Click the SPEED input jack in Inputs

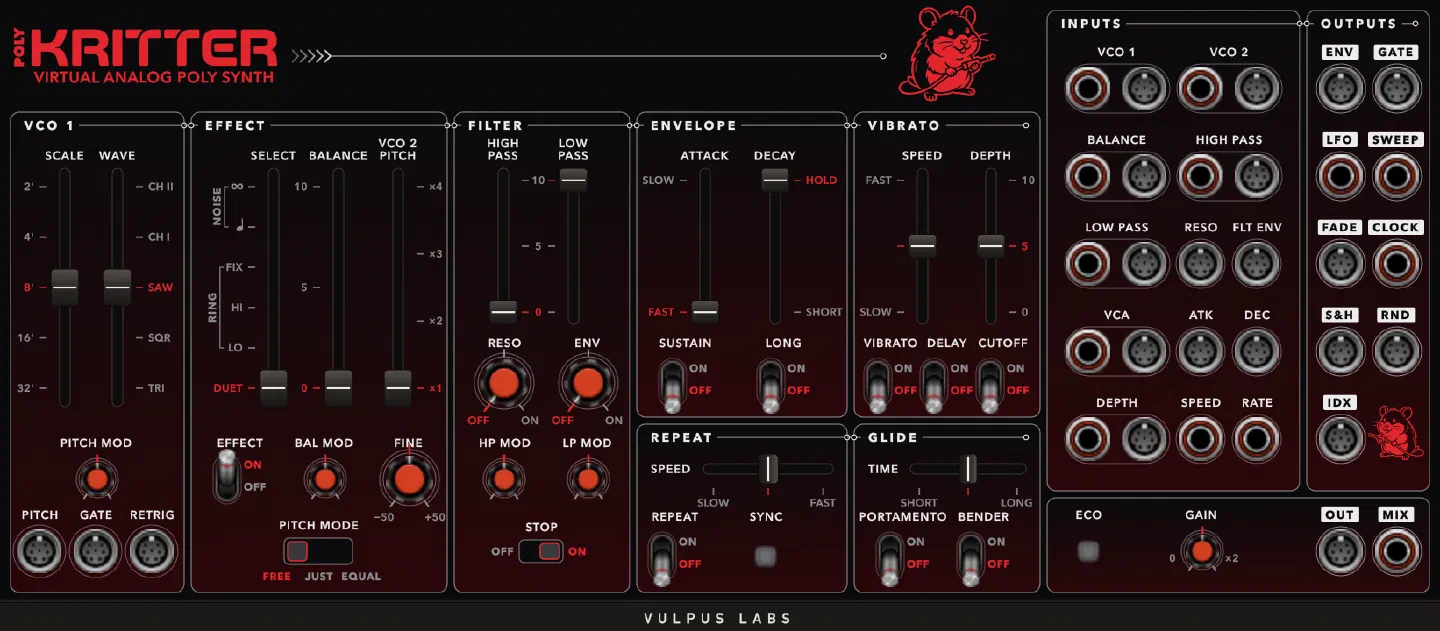pos(1201,440)
